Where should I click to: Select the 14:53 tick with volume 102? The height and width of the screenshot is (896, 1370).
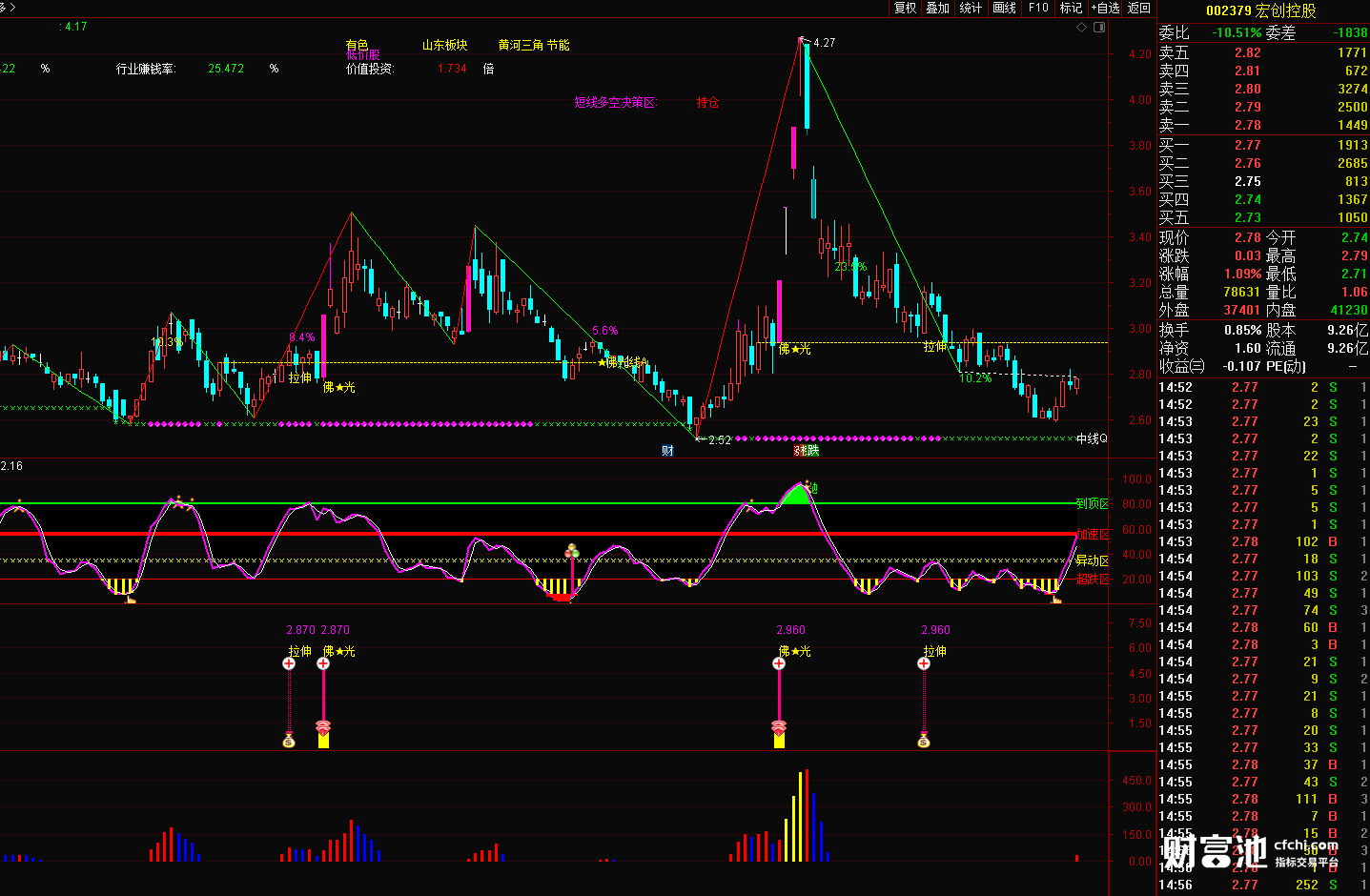[x=1263, y=541]
